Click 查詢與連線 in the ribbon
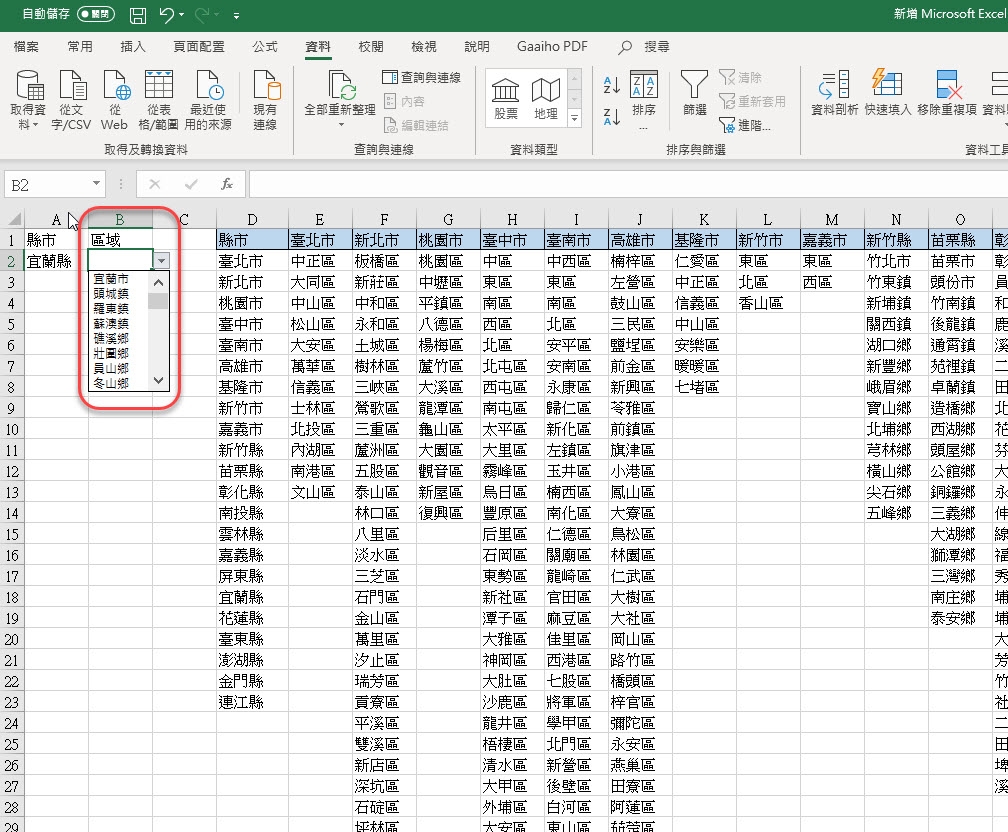The height and width of the screenshot is (832, 1008). click(422, 77)
